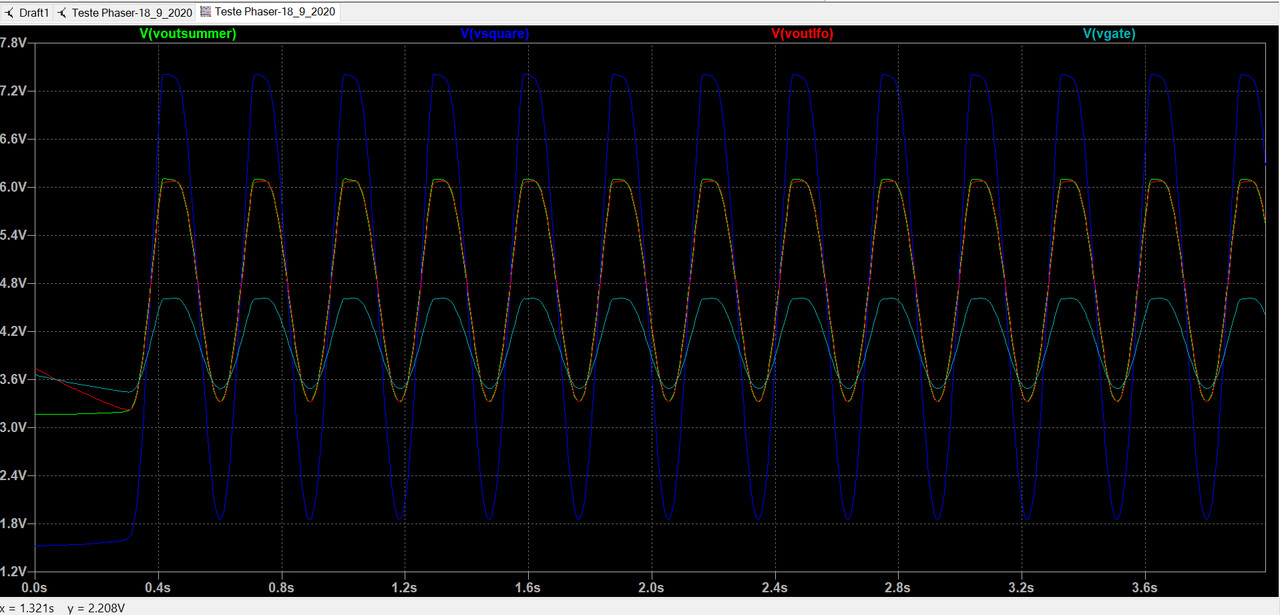Image resolution: width=1280 pixels, height=615 pixels.
Task: Click the 7.8V vertical axis label
Action: [x=14, y=43]
